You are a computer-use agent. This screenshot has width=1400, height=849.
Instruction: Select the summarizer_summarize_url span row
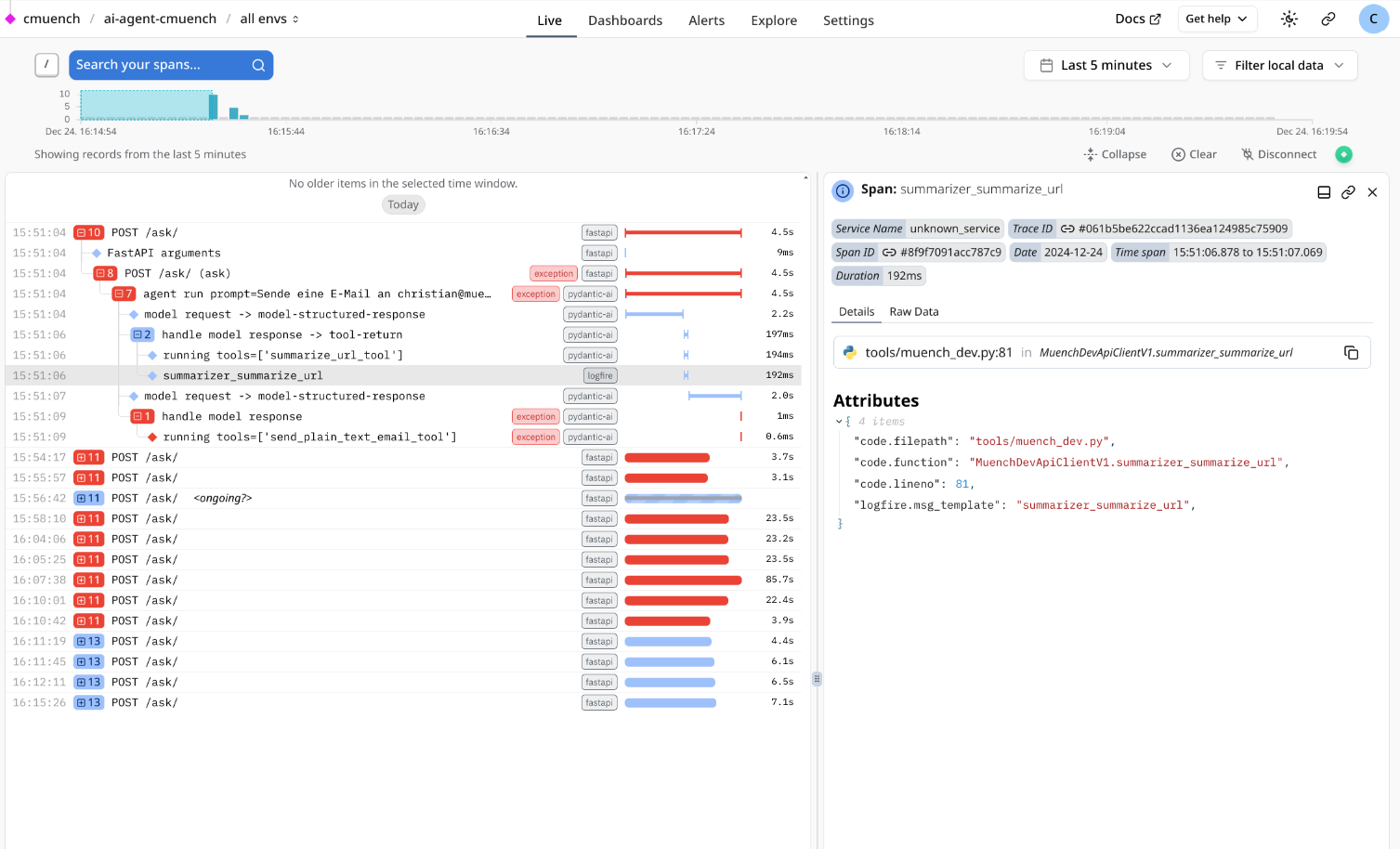pyautogui.click(x=403, y=375)
